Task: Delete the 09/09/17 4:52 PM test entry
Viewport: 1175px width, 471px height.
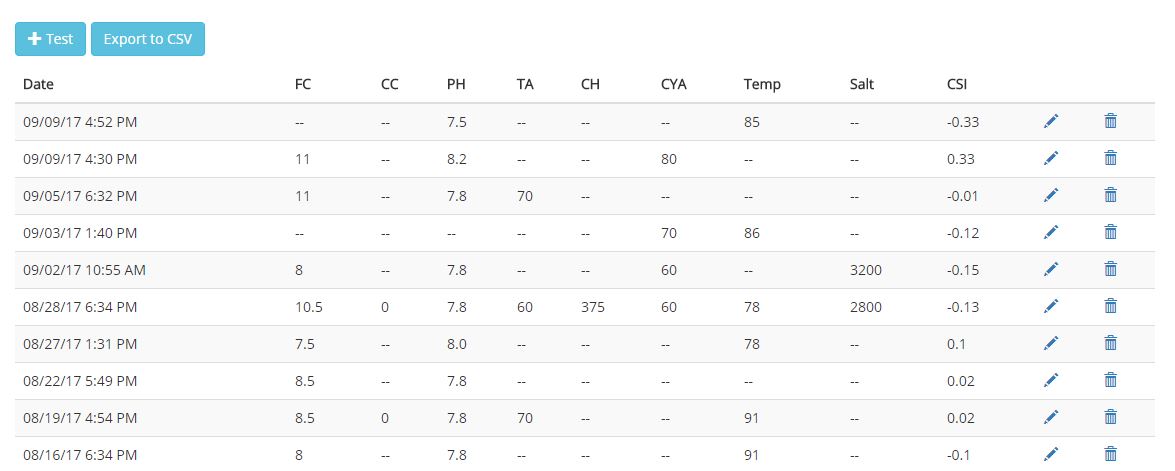Action: (1111, 121)
